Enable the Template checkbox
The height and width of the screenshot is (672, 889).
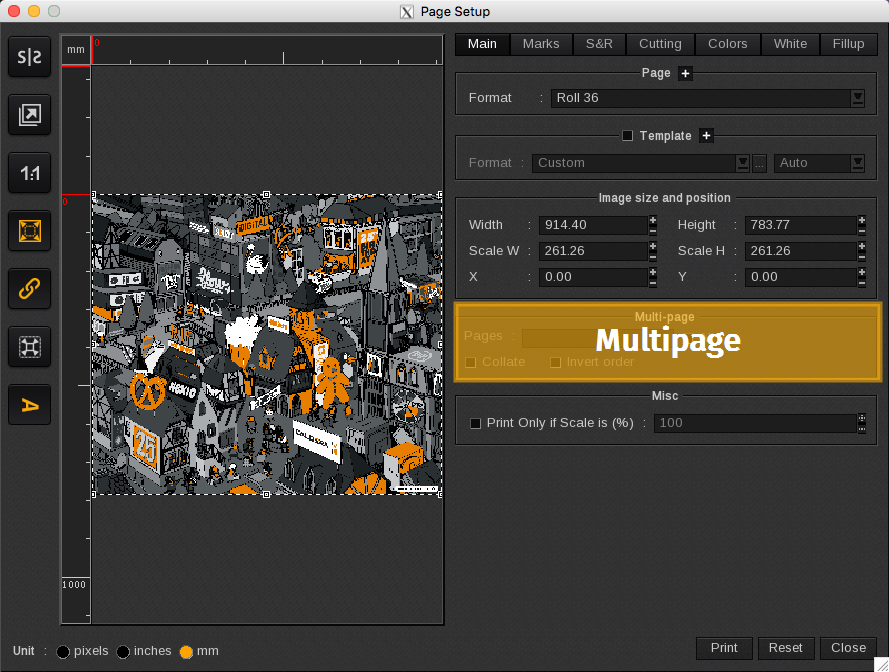coord(628,136)
